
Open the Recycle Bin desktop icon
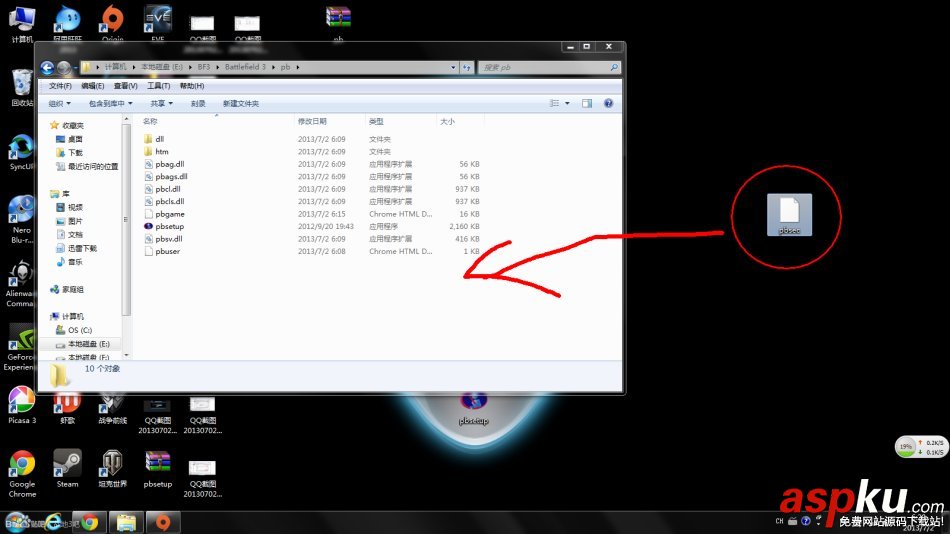[22, 88]
